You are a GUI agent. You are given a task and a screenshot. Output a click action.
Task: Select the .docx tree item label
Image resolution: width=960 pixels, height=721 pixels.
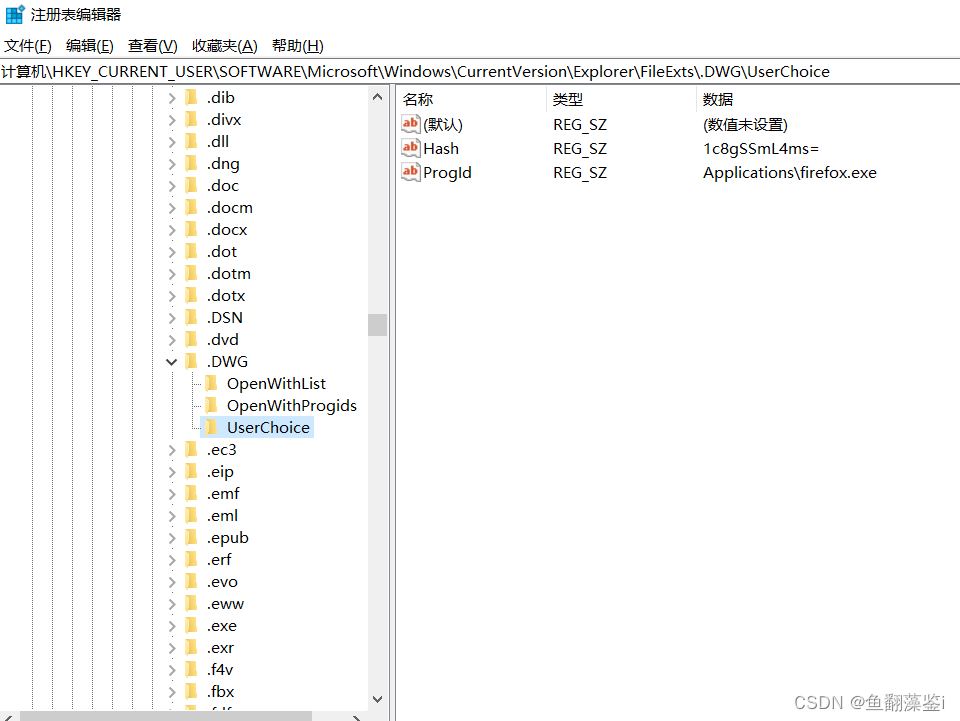(227, 230)
